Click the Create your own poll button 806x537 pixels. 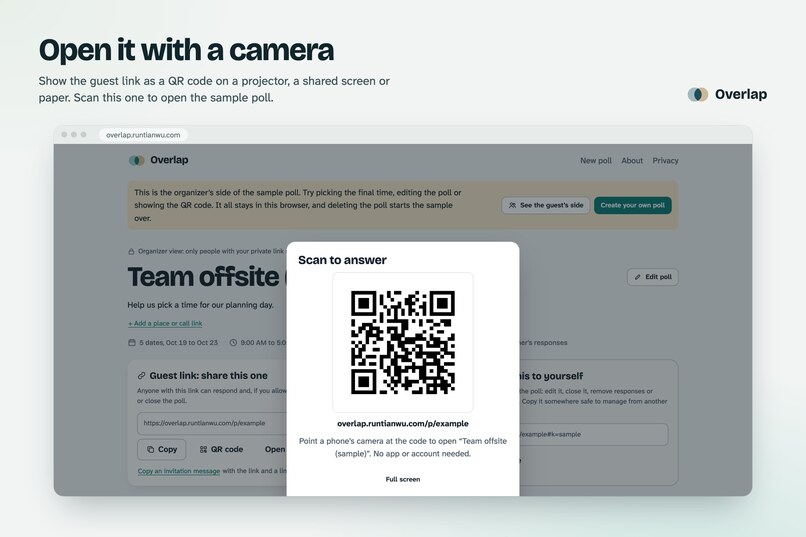coord(632,205)
